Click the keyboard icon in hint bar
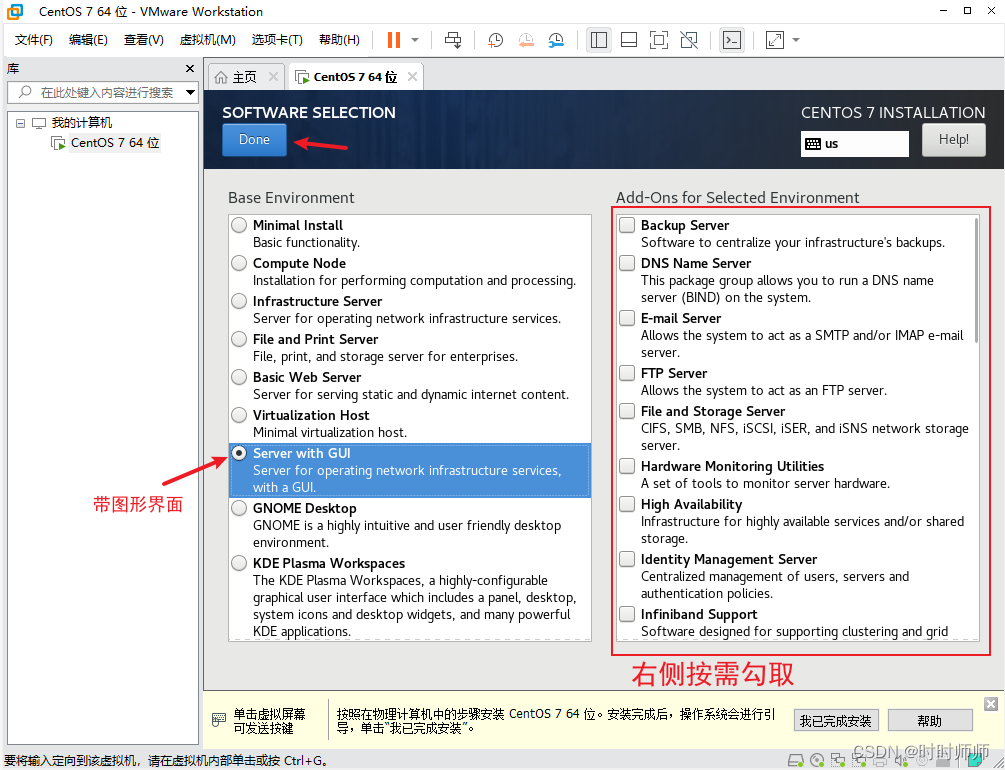This screenshot has height=770, width=1005. click(219, 719)
